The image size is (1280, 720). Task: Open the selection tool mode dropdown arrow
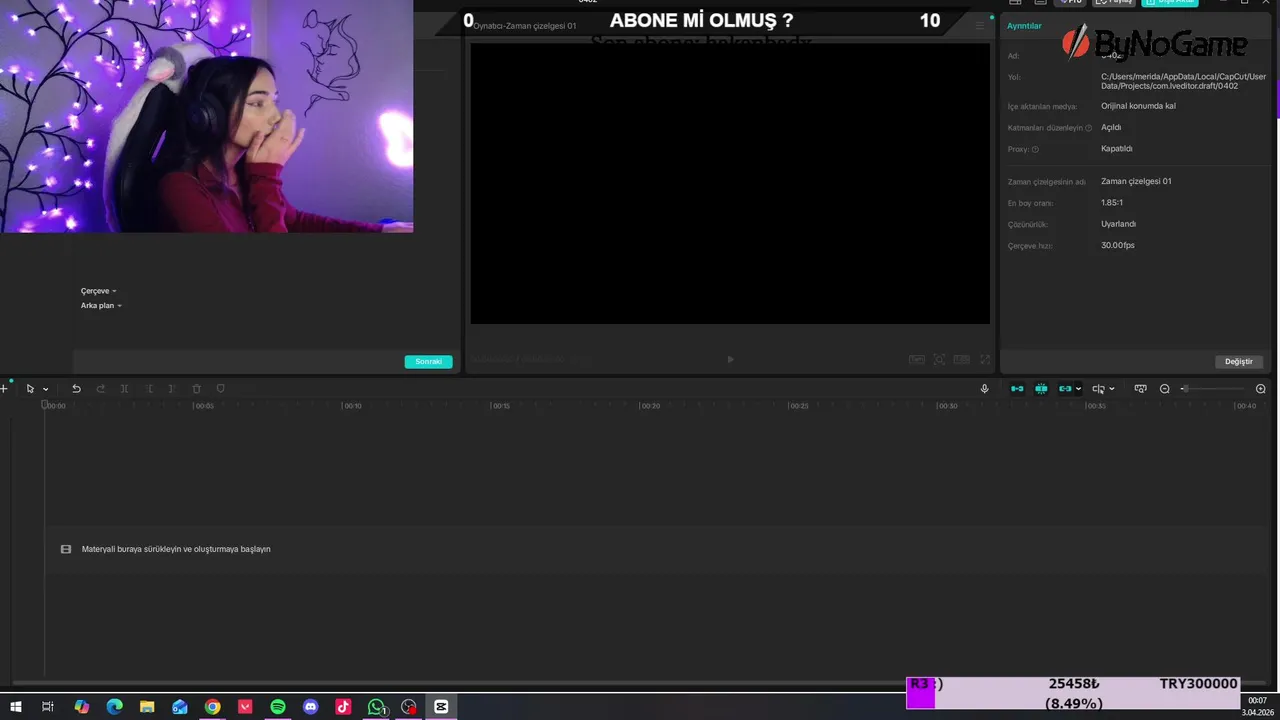coord(45,389)
